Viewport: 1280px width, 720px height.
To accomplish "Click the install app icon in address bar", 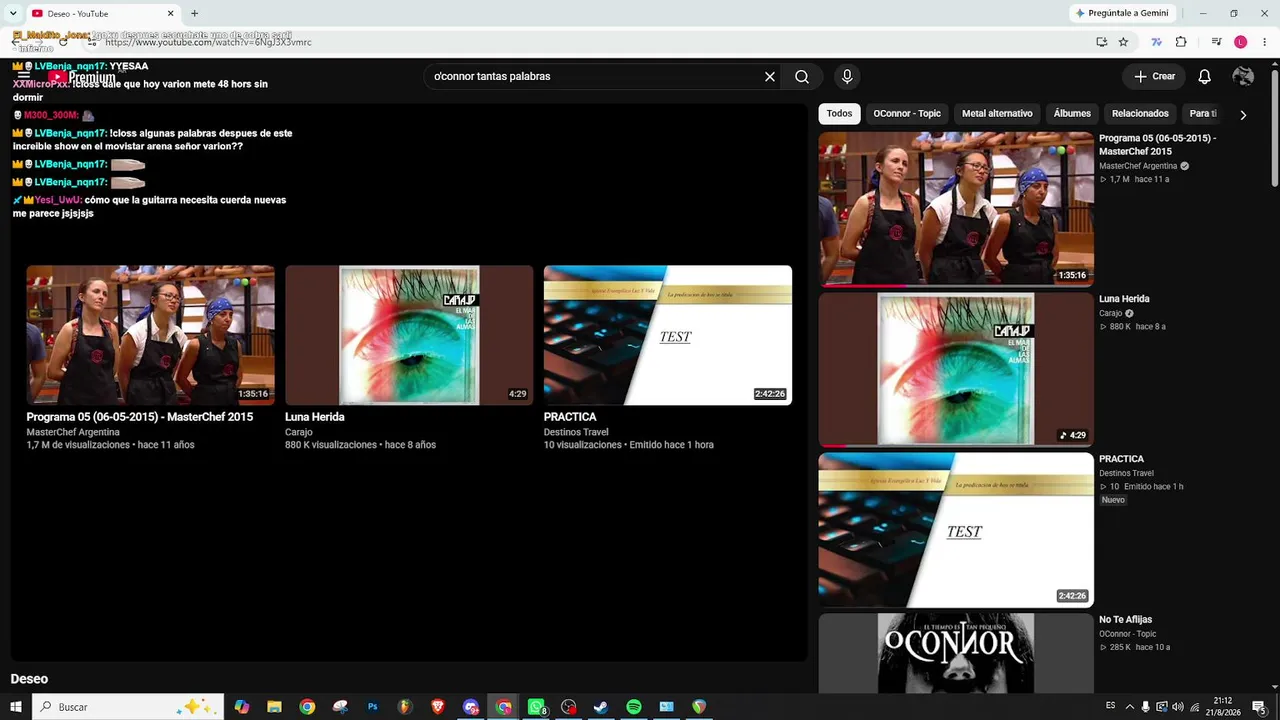I will [x=1101, y=42].
